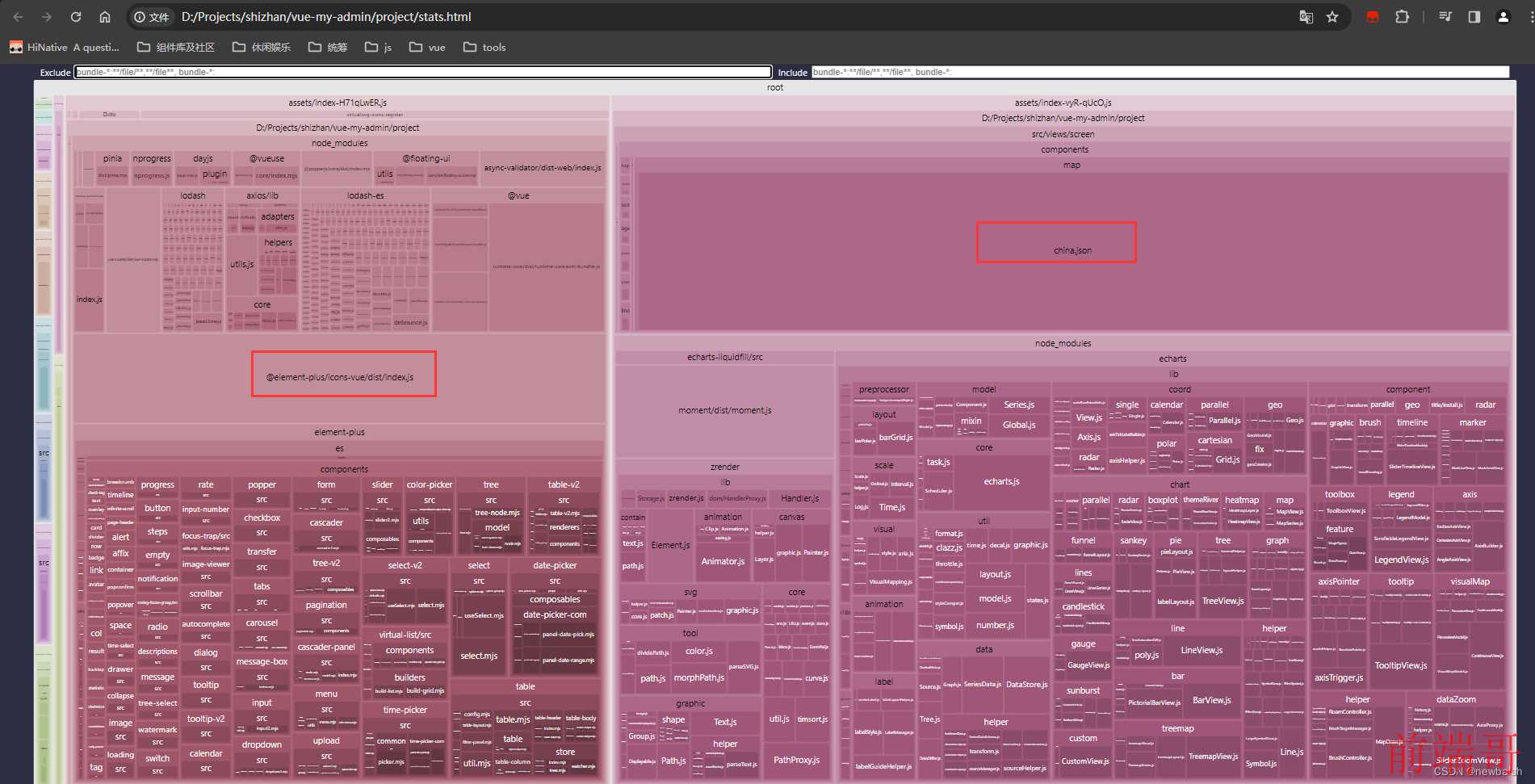Select assets/index-vyR-qUcO.js bundle header
The width and height of the screenshot is (1535, 784).
pyautogui.click(x=1063, y=103)
